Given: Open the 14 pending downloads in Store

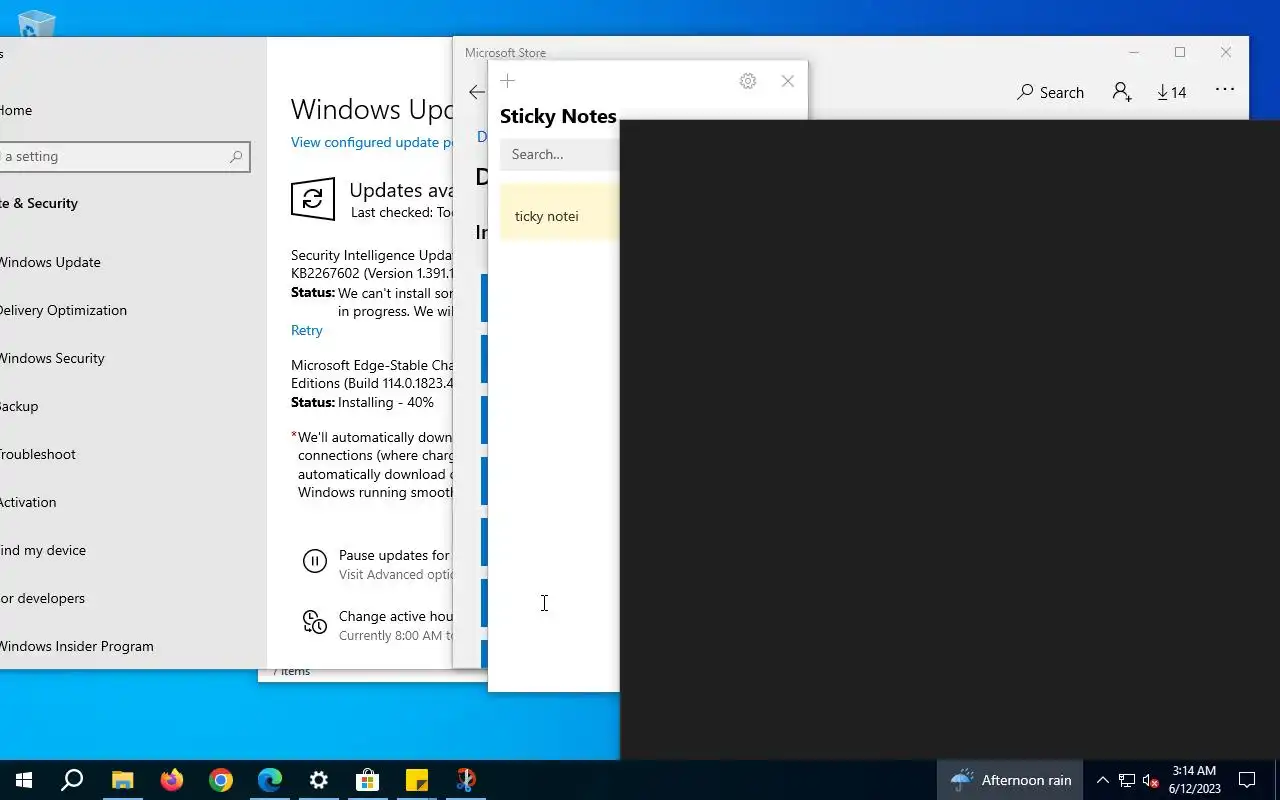Looking at the screenshot, I should (1171, 92).
